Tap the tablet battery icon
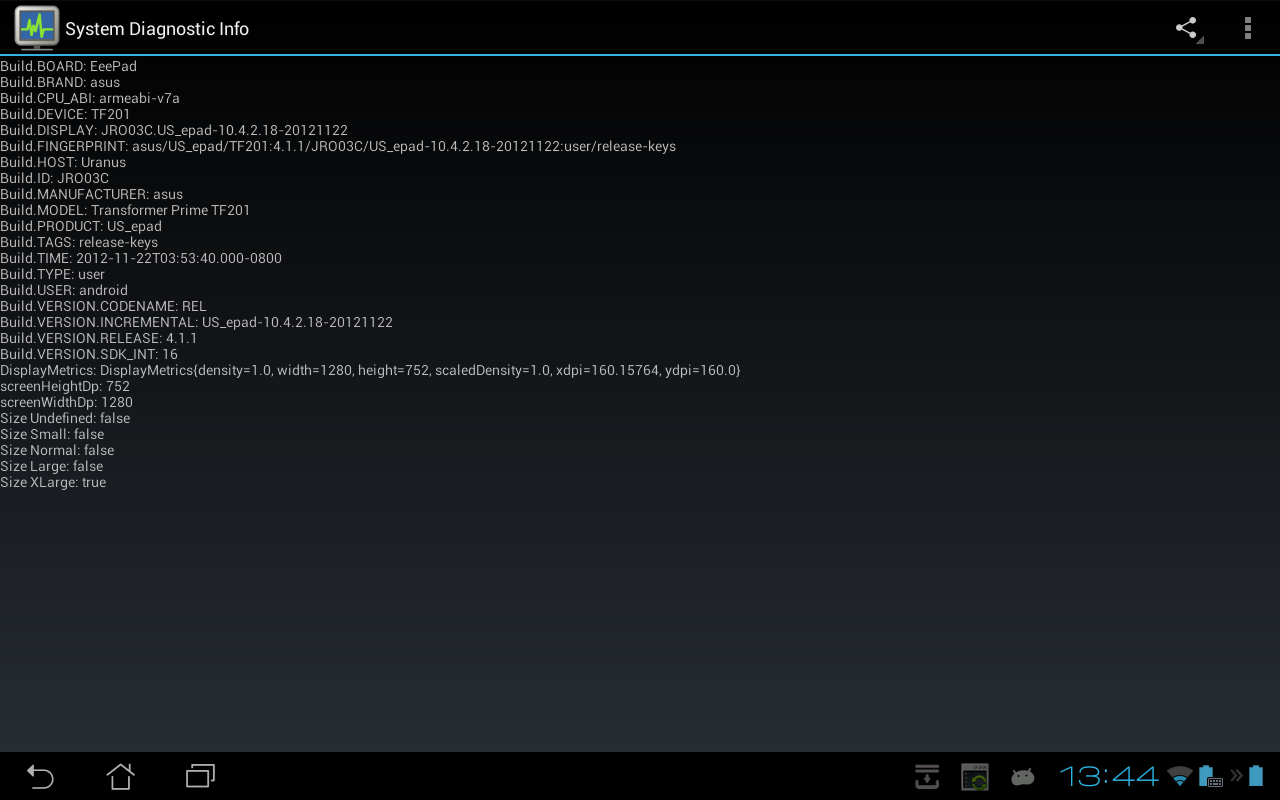The width and height of the screenshot is (1280, 800). click(x=1256, y=776)
